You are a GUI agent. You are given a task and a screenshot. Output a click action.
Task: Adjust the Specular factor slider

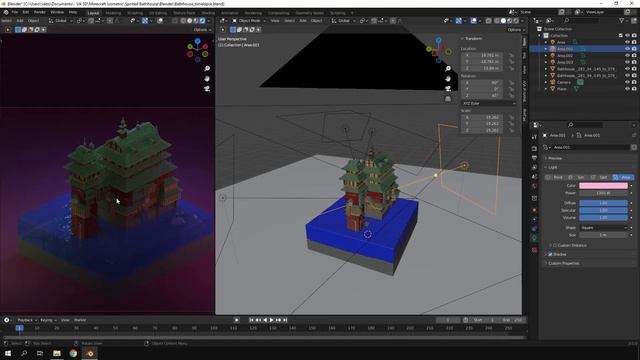pyautogui.click(x=603, y=210)
